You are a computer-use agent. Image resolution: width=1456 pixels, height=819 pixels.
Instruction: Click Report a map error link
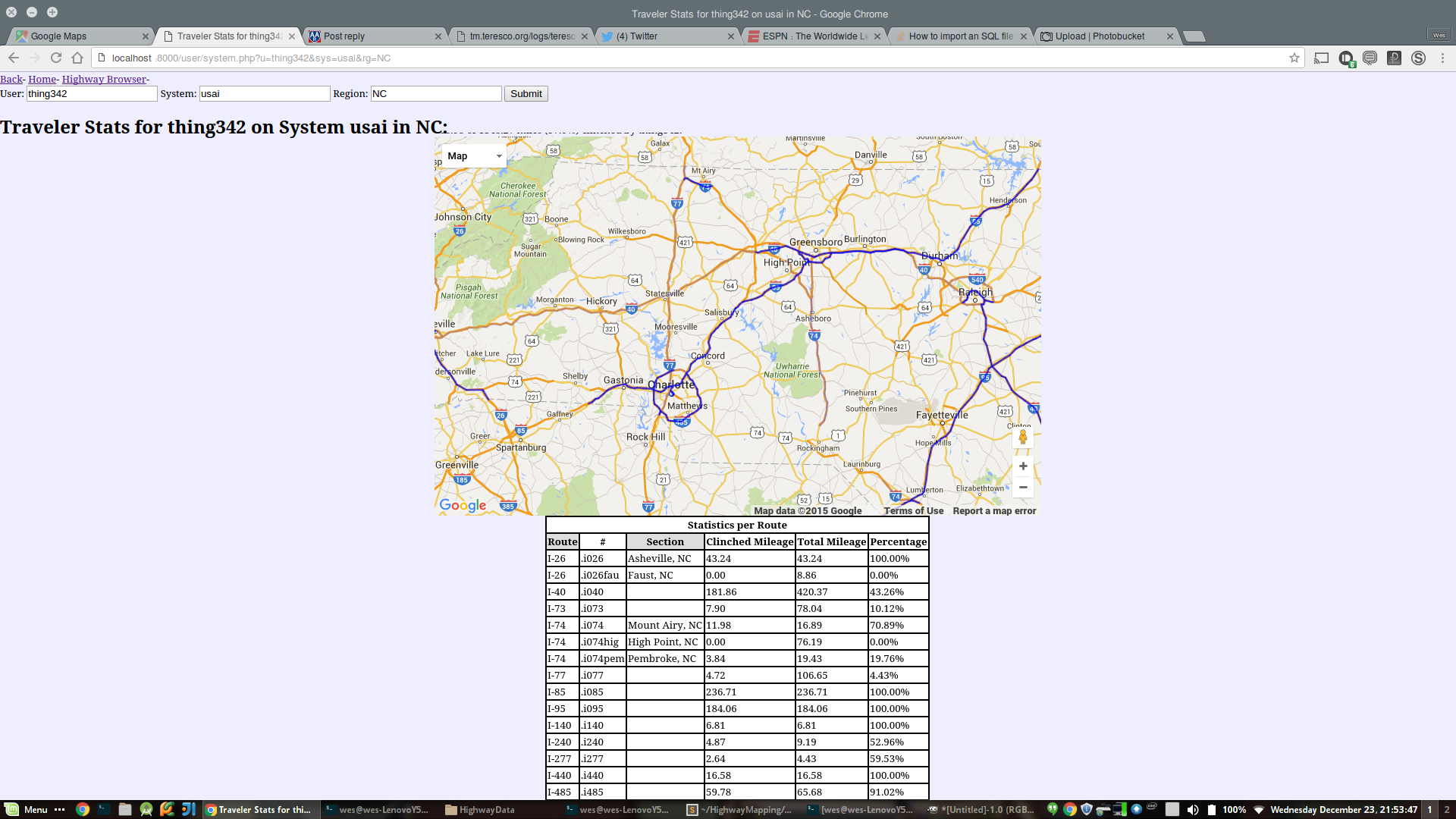[x=994, y=511]
